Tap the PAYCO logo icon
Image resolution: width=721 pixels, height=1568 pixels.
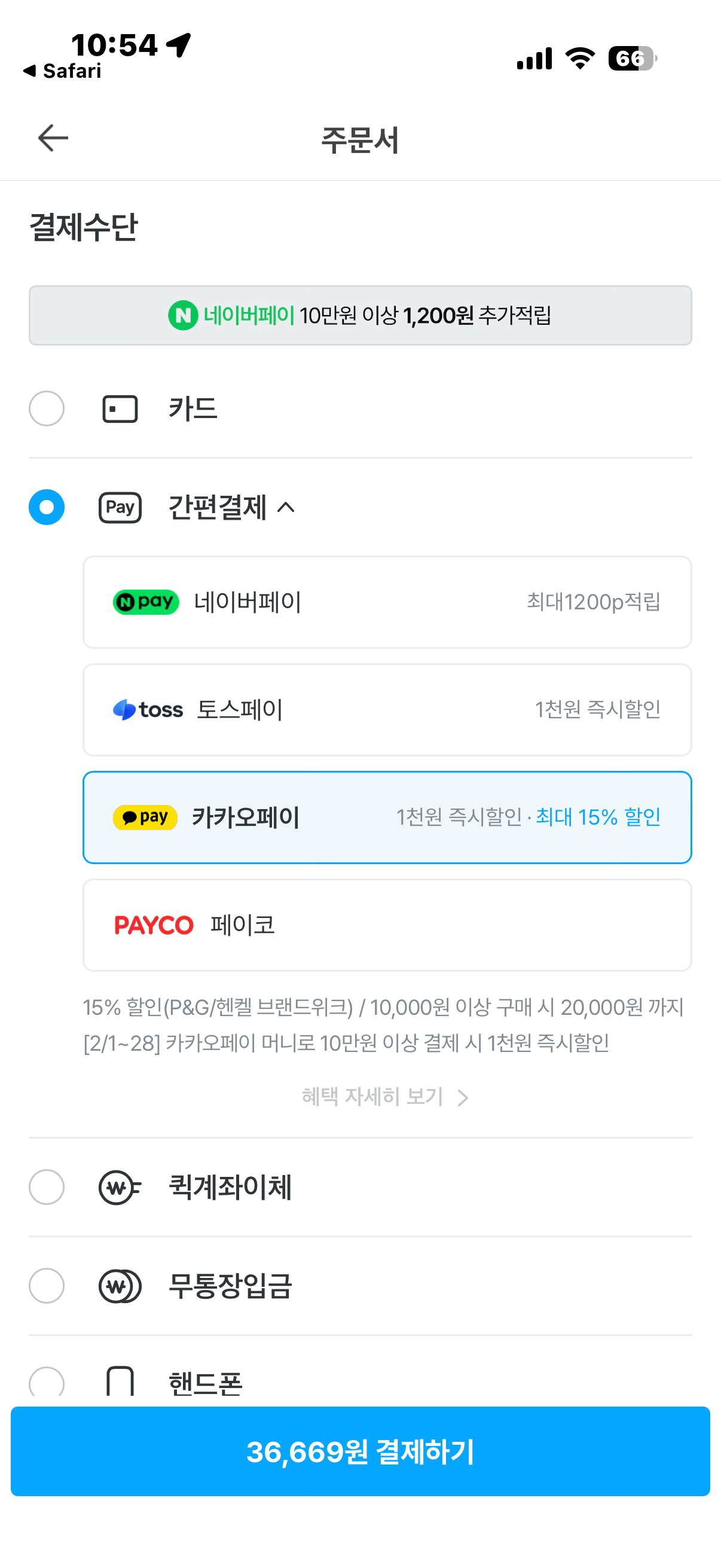point(154,925)
